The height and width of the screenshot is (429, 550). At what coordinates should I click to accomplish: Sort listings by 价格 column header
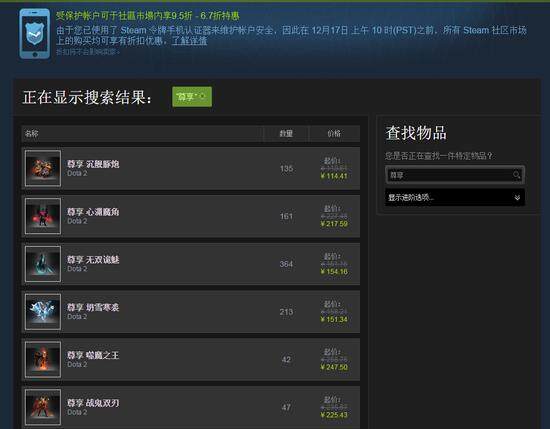pyautogui.click(x=334, y=133)
